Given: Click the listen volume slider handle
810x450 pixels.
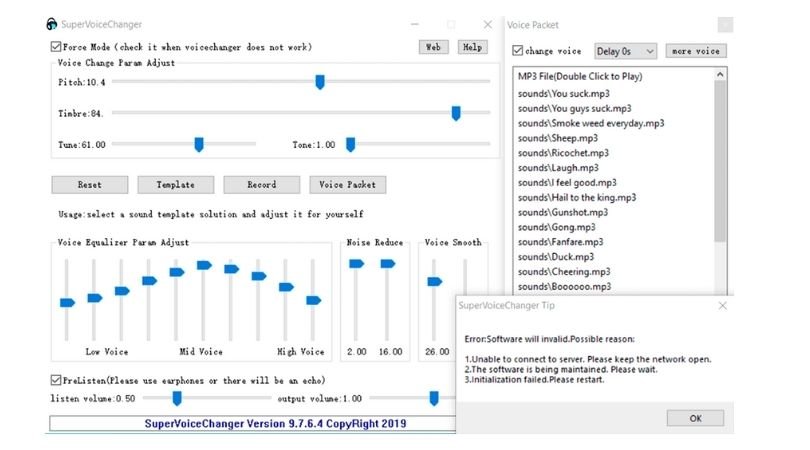Looking at the screenshot, I should [x=177, y=398].
